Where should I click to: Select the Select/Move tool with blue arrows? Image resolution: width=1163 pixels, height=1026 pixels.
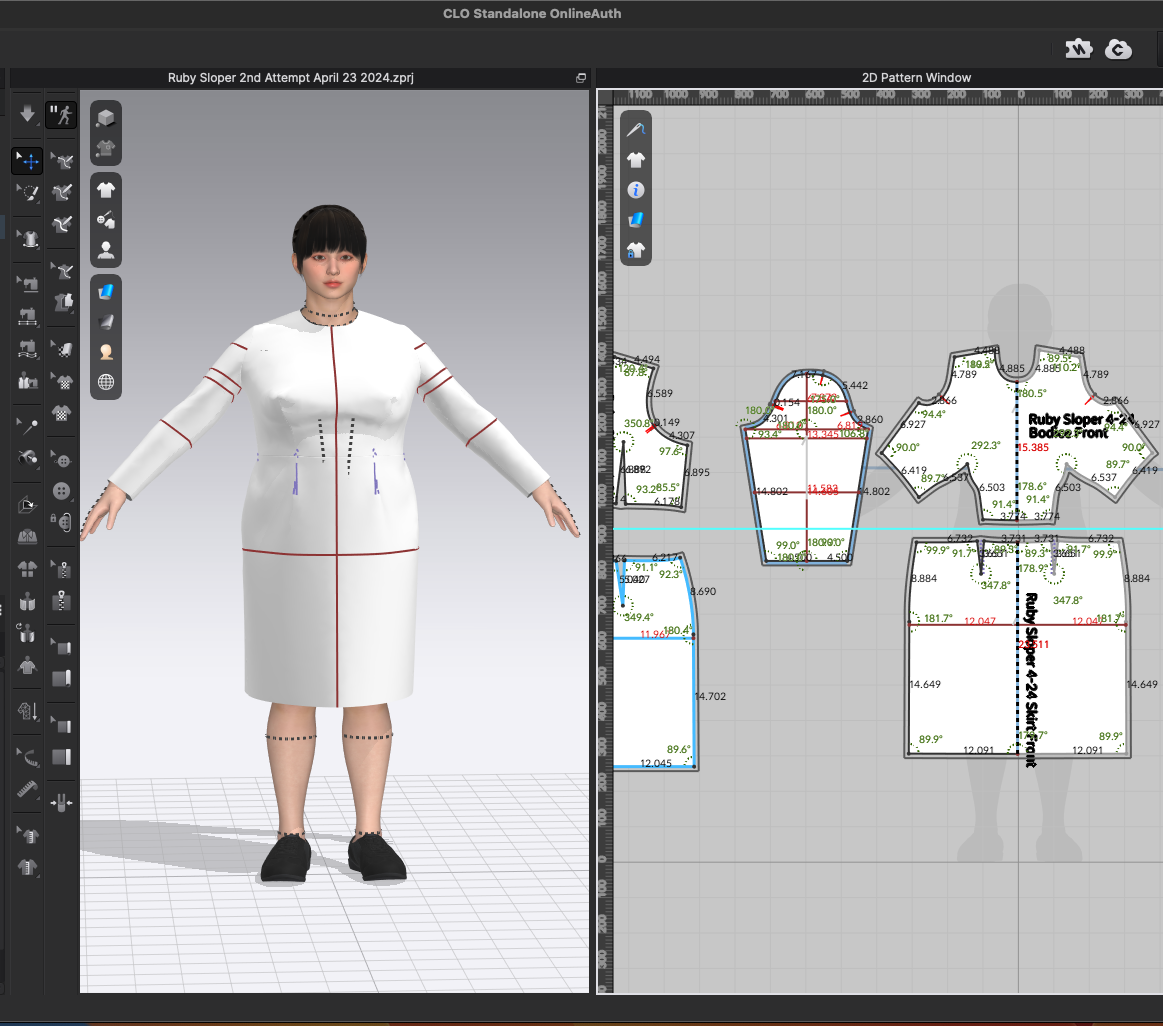[28, 161]
